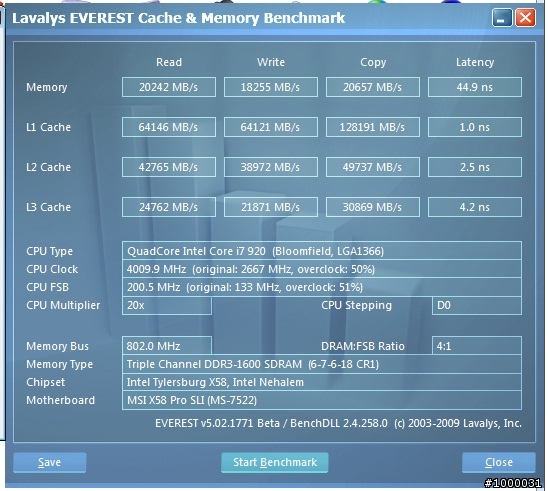
Task: Select L2 Cache Copy 49737 MB/s
Action: click(373, 167)
